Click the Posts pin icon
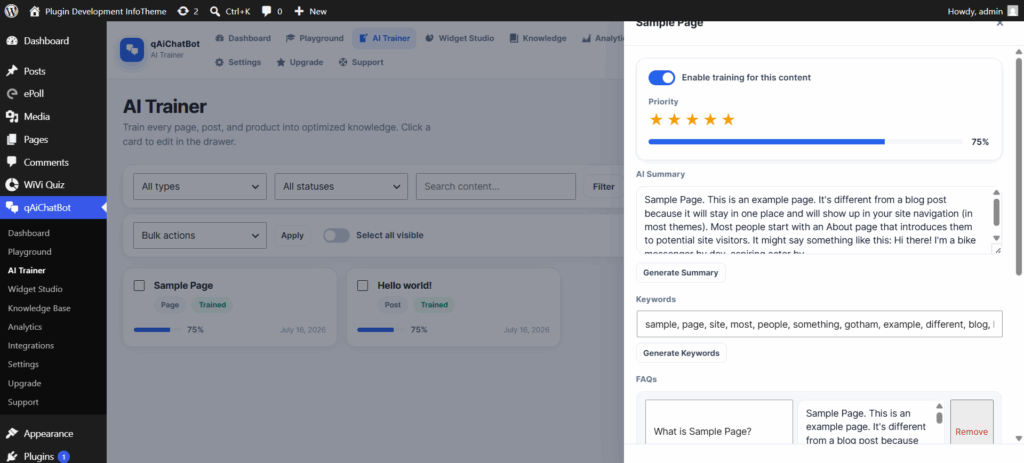1024x463 pixels. (12, 71)
